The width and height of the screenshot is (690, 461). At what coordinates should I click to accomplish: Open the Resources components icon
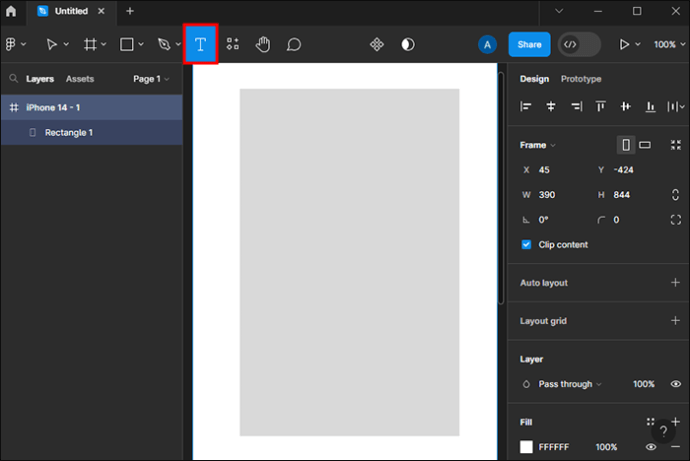233,45
